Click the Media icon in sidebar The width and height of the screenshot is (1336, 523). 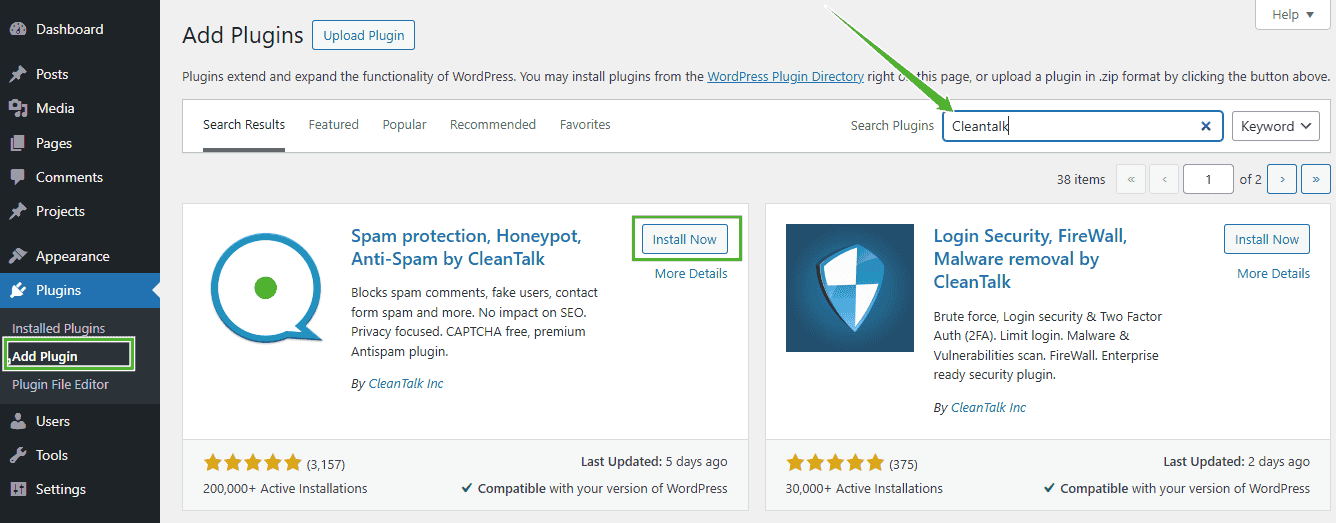click(x=17, y=108)
